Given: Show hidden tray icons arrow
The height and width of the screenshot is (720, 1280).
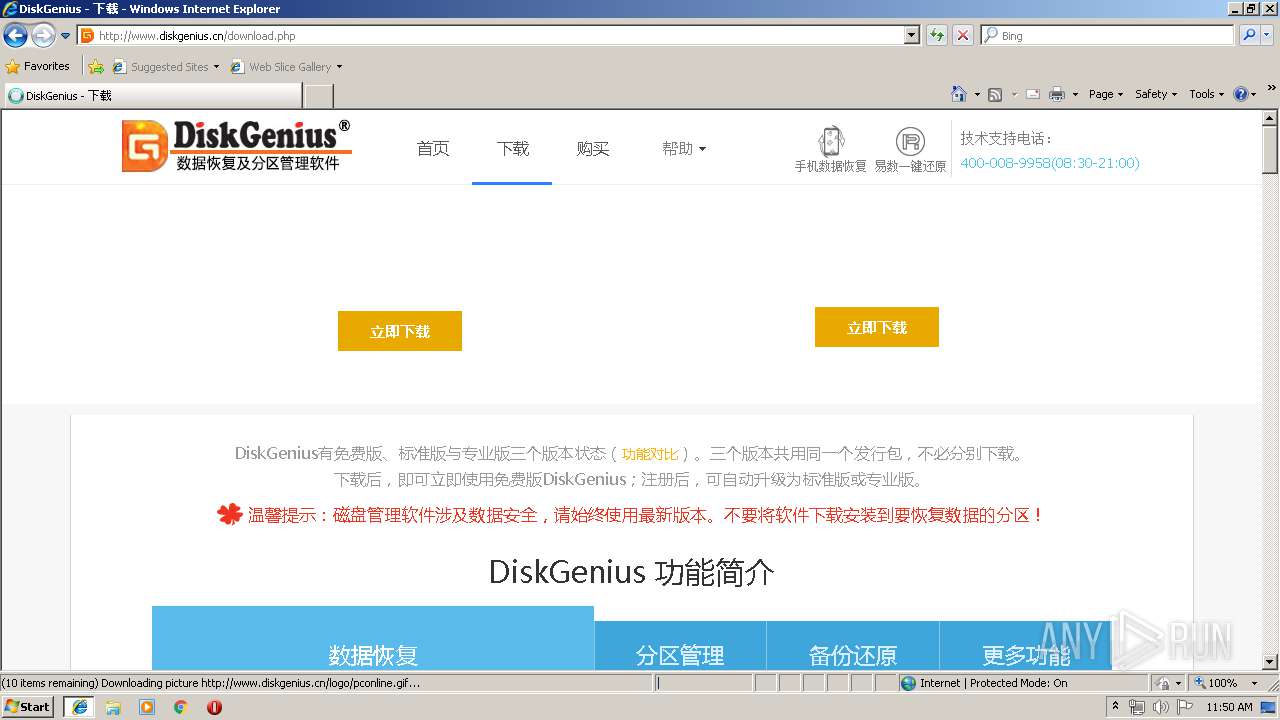Looking at the screenshot, I should (1116, 707).
